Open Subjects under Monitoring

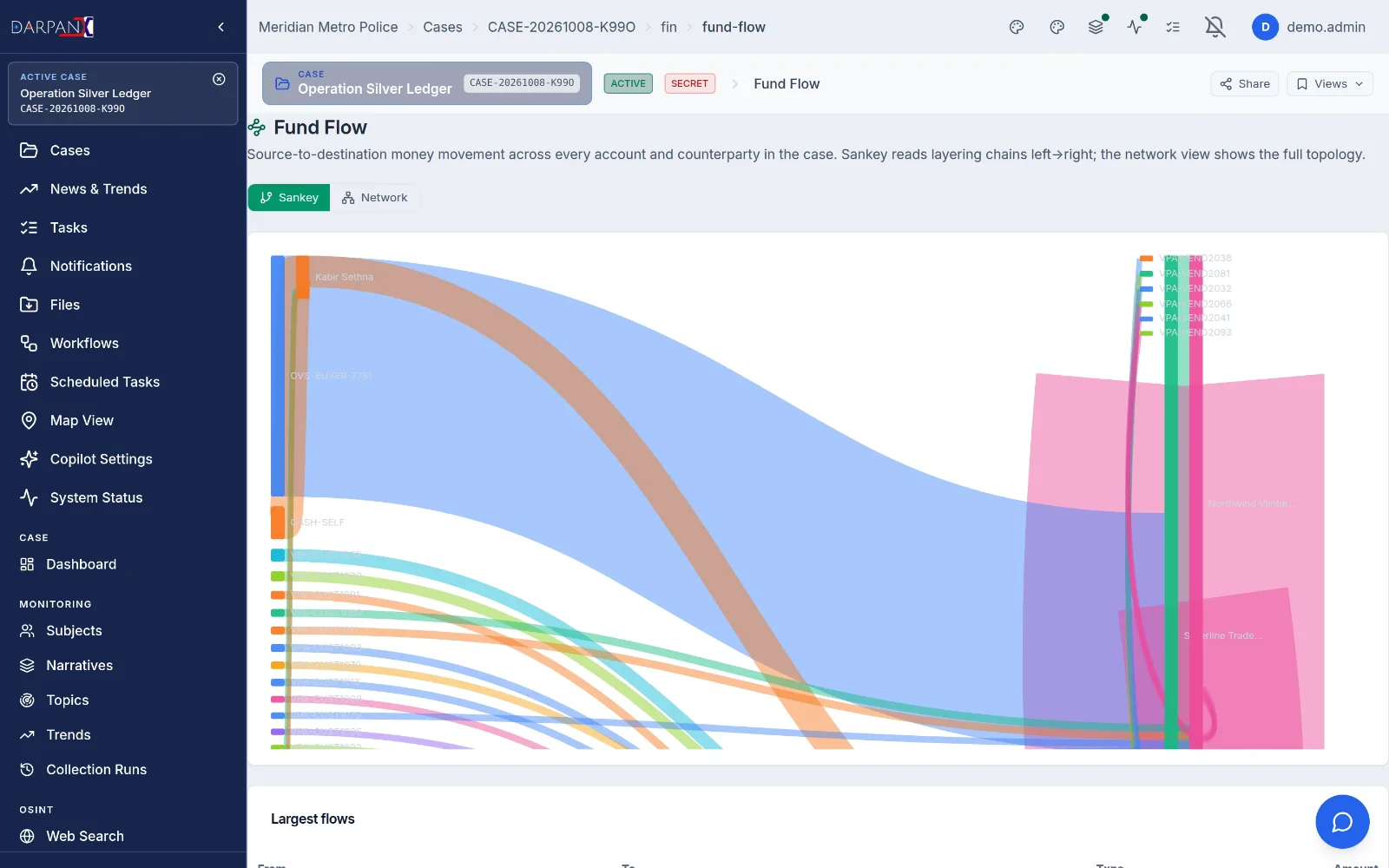123,631
